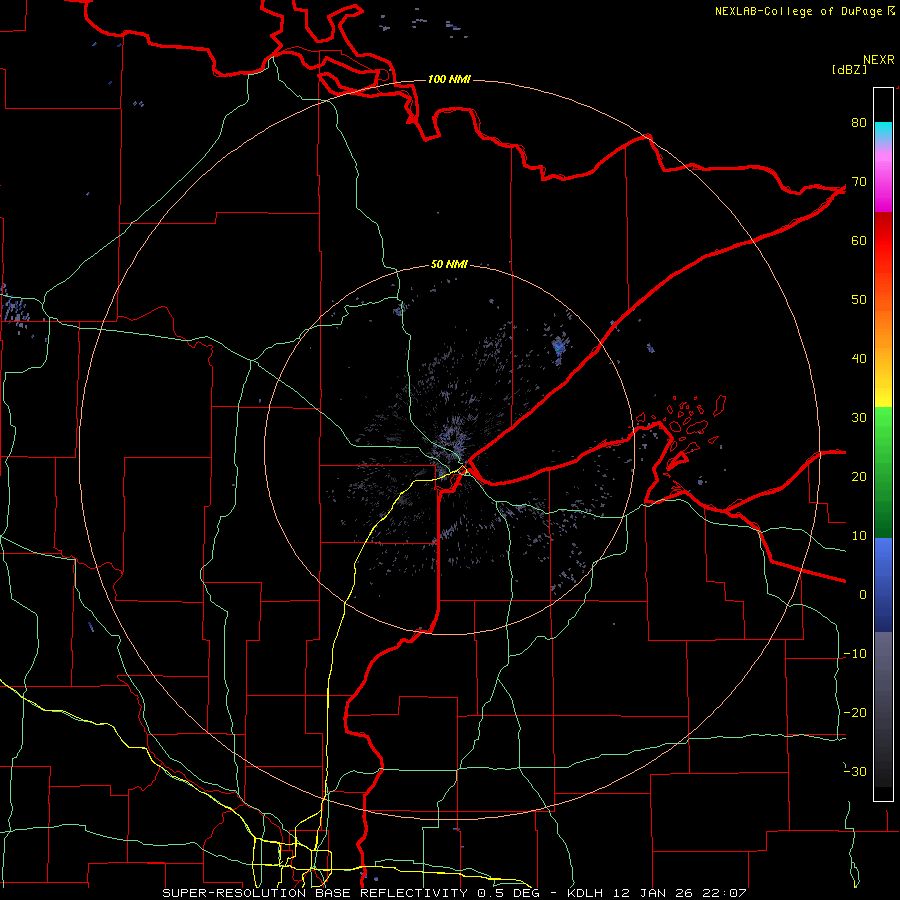Click the 50 NMI range ring label
The width and height of the screenshot is (900, 900).
[x=449, y=265]
